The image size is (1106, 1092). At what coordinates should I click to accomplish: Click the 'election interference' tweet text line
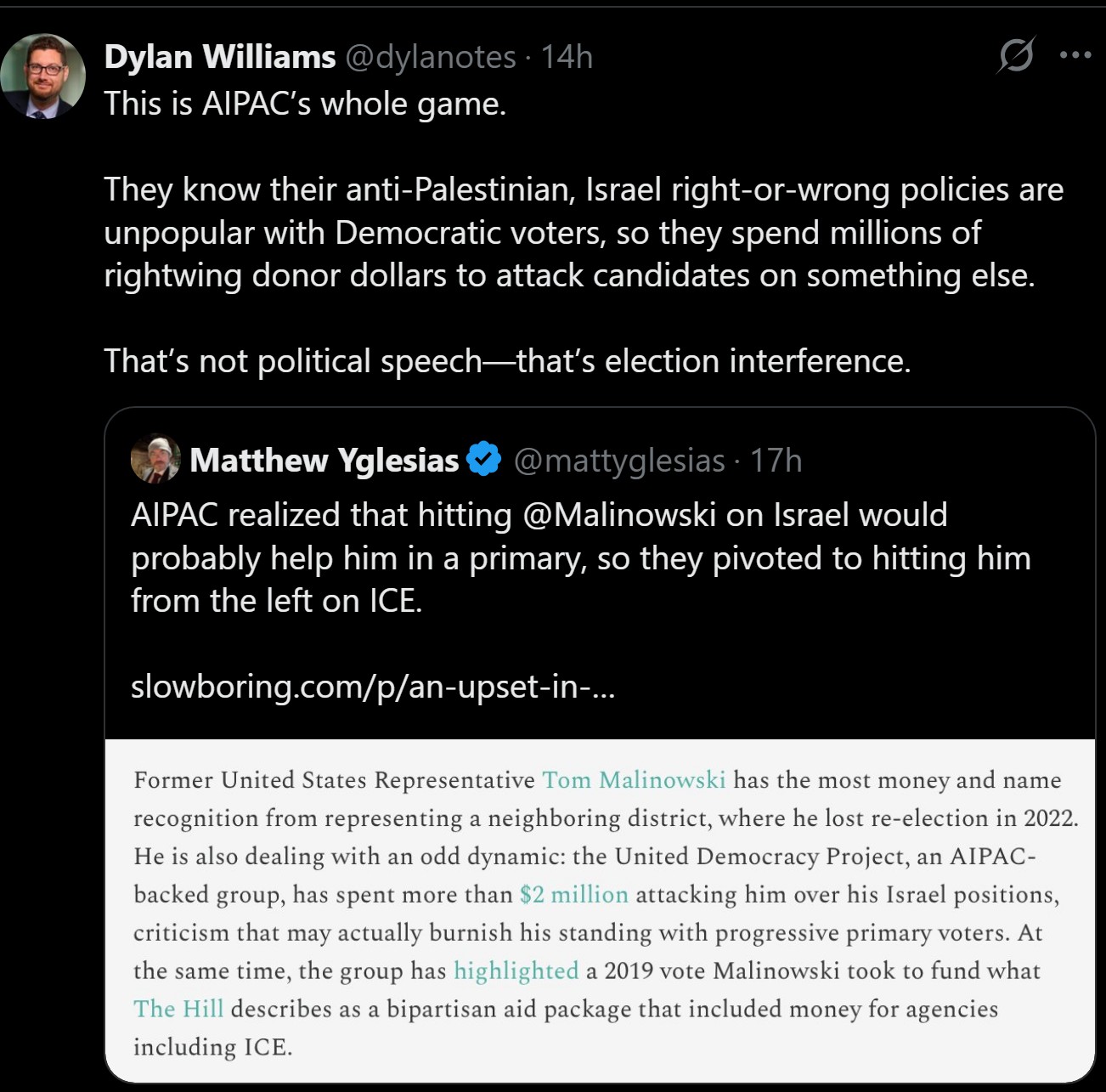click(507, 361)
